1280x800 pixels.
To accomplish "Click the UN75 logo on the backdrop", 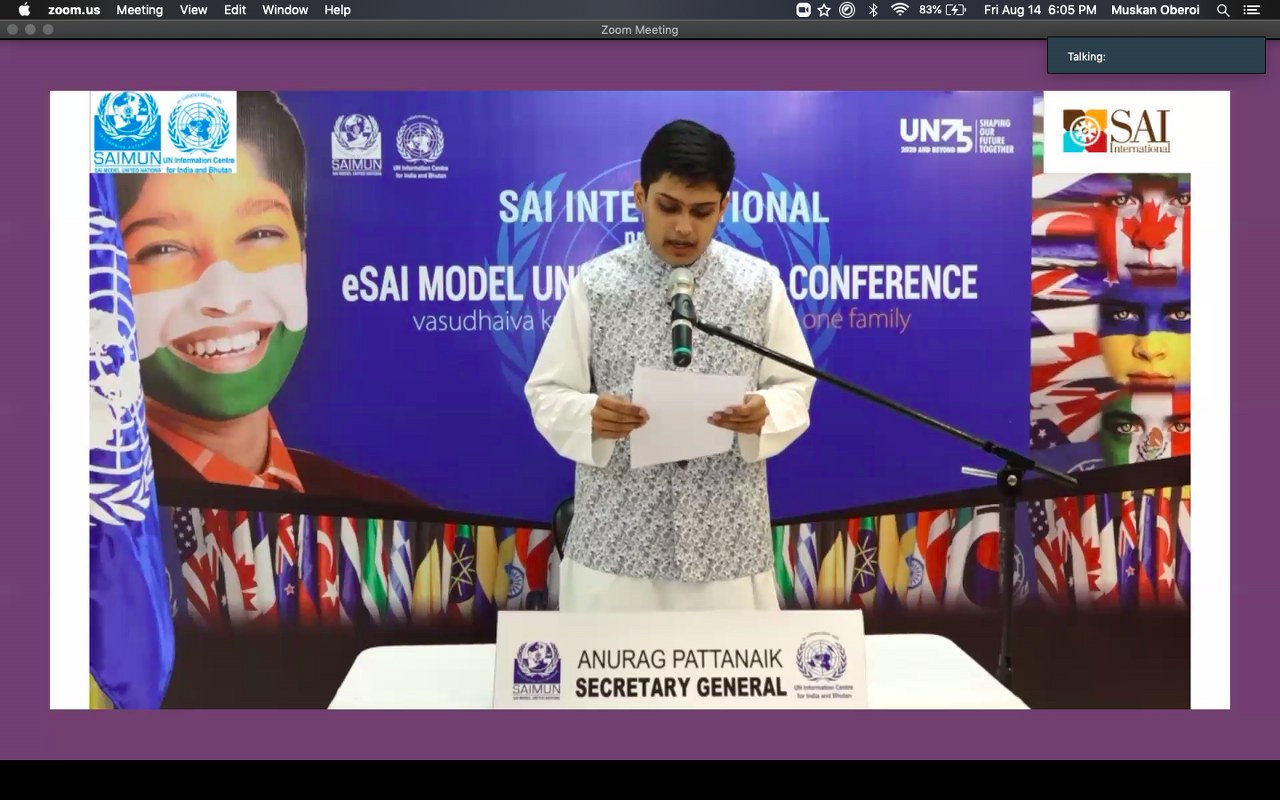I will 956,136.
